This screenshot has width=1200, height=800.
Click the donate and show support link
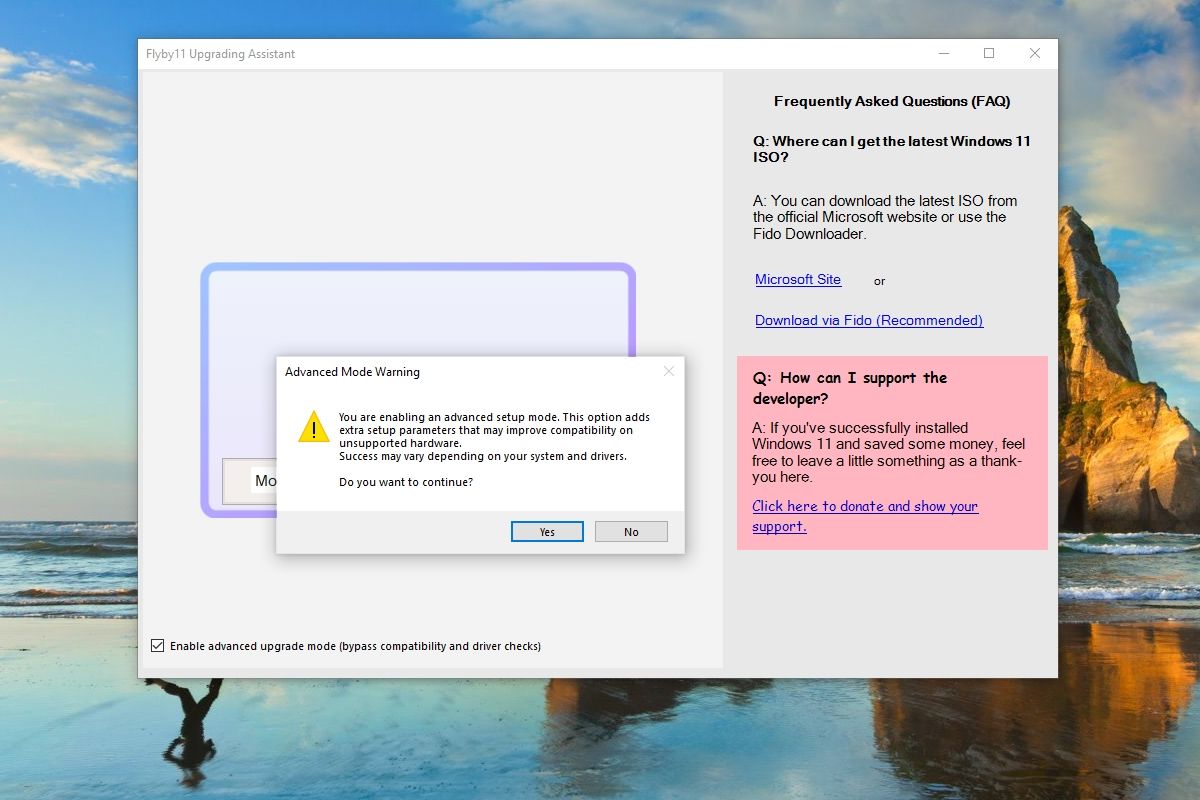(x=865, y=516)
